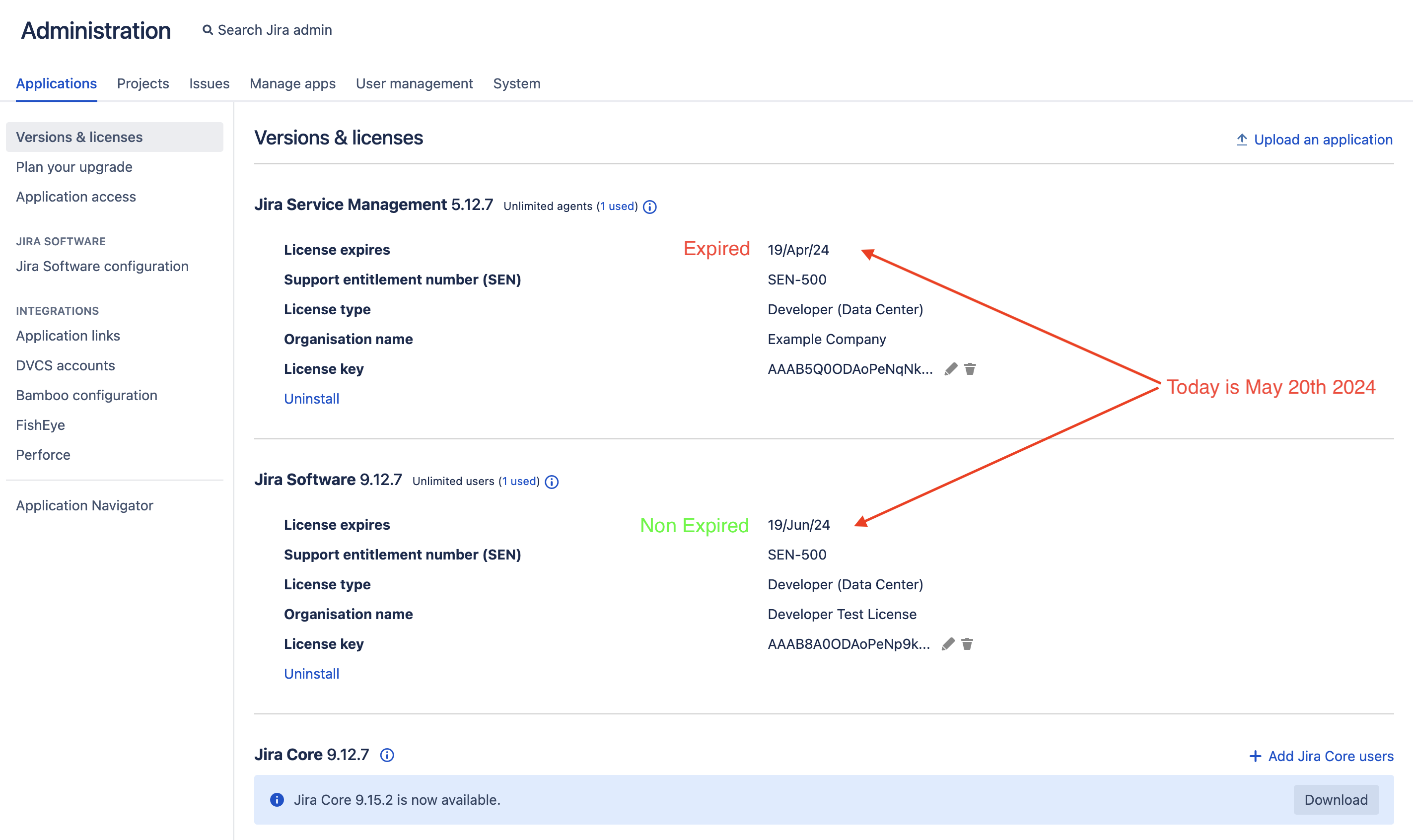
Task: Select Jira Software configuration sidebar item
Action: click(102, 267)
